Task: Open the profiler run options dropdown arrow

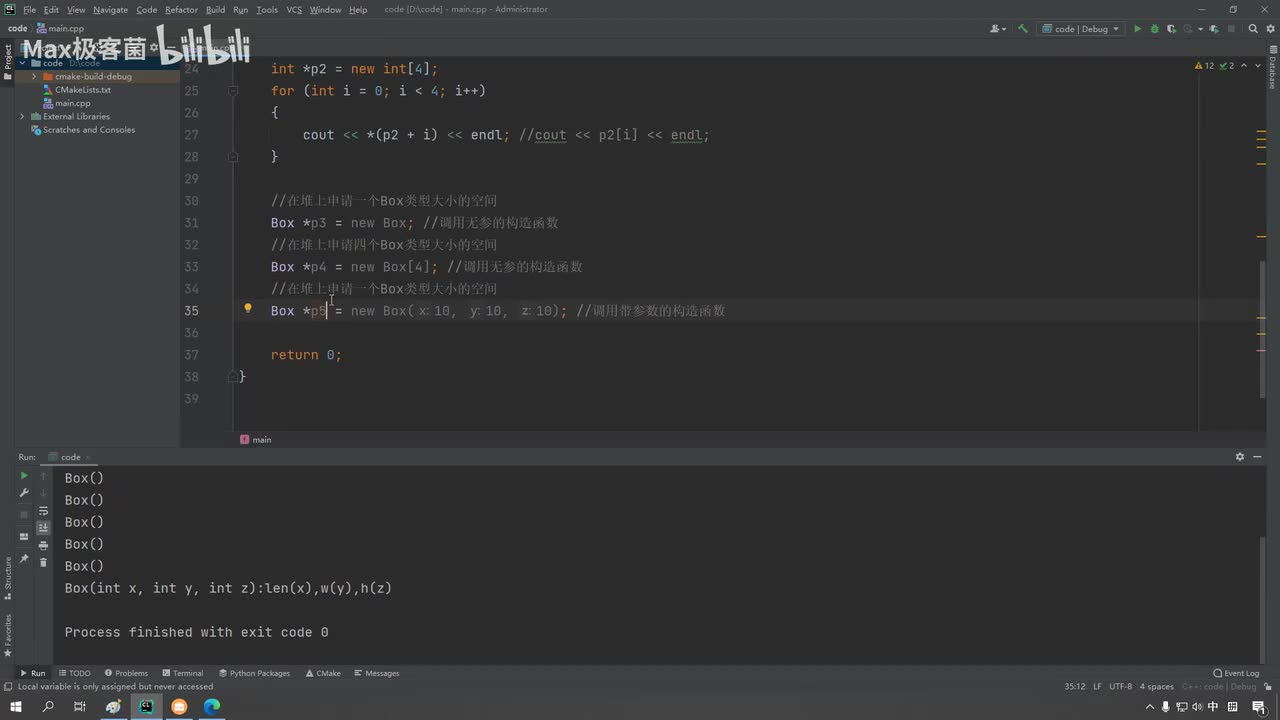Action: (1199, 29)
